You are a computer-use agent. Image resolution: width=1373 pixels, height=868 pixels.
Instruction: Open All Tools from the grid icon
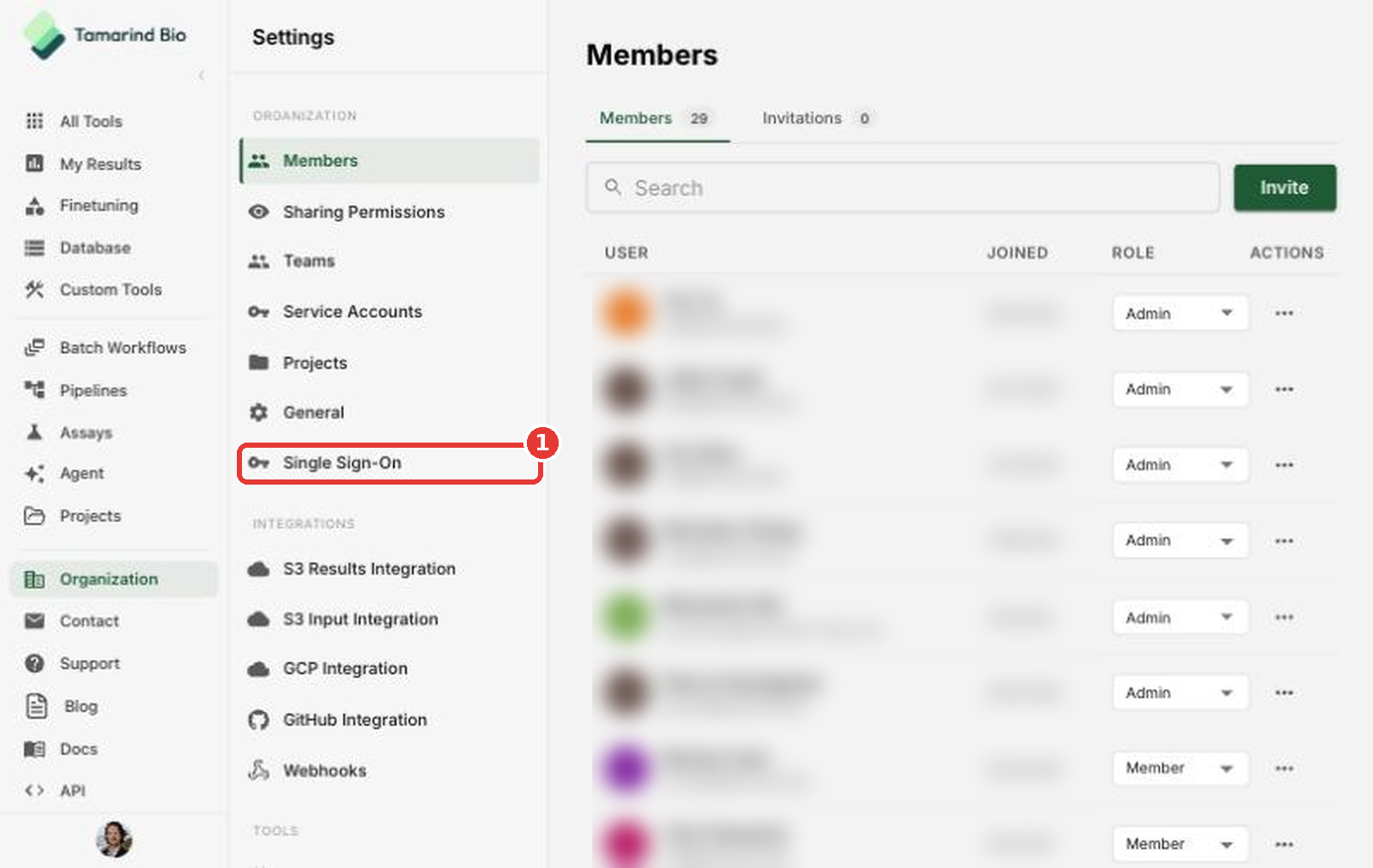pos(34,121)
